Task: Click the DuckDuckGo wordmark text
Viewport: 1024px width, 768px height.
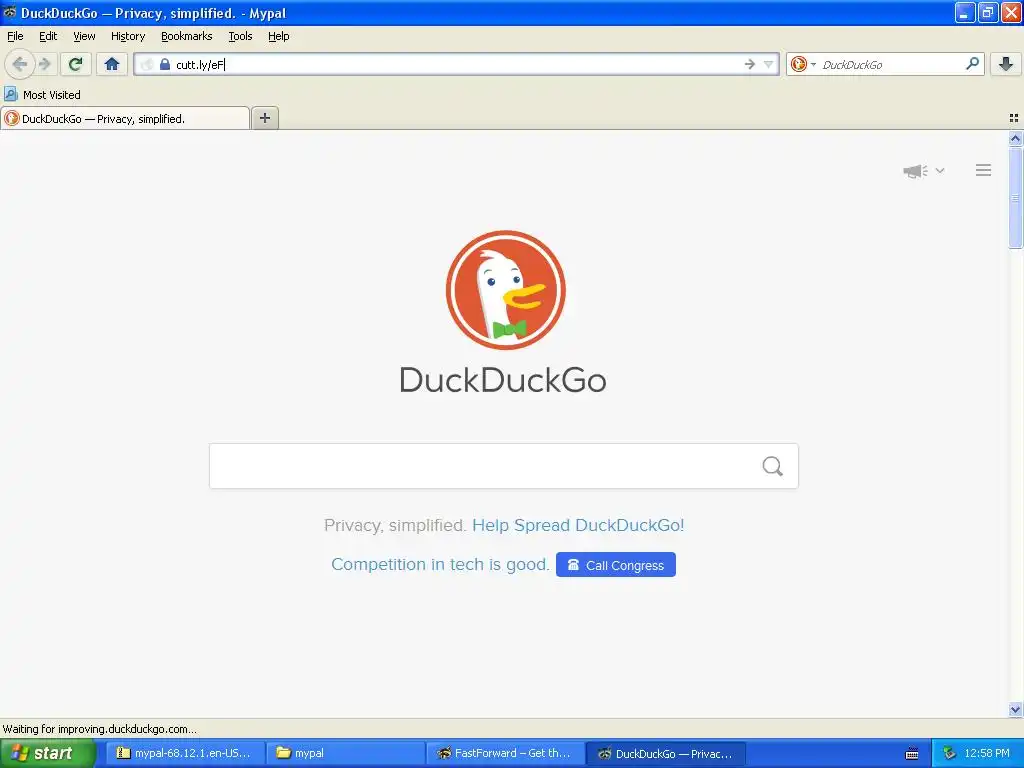Action: tap(503, 379)
